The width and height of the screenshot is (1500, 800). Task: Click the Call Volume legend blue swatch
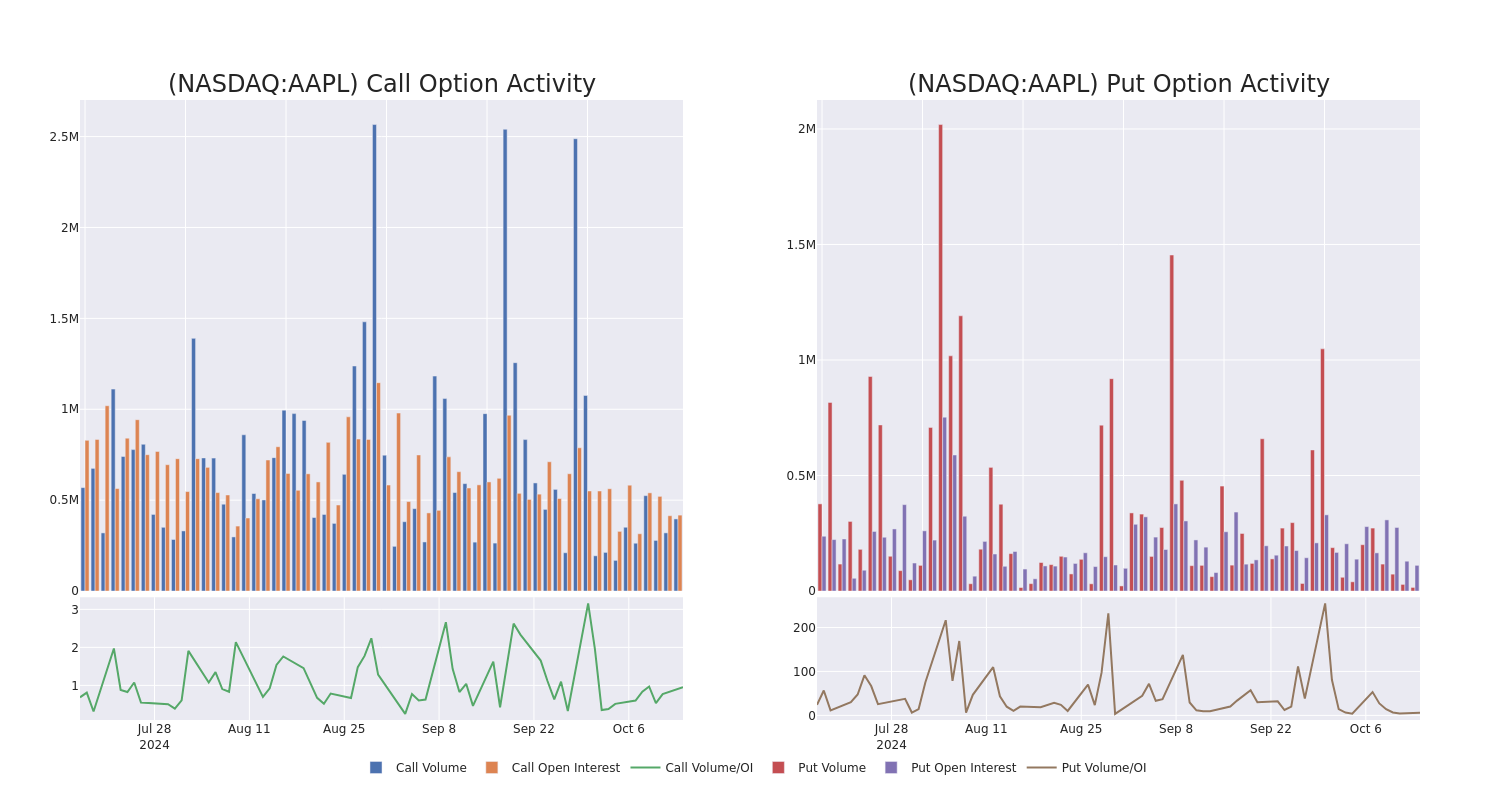pos(376,768)
